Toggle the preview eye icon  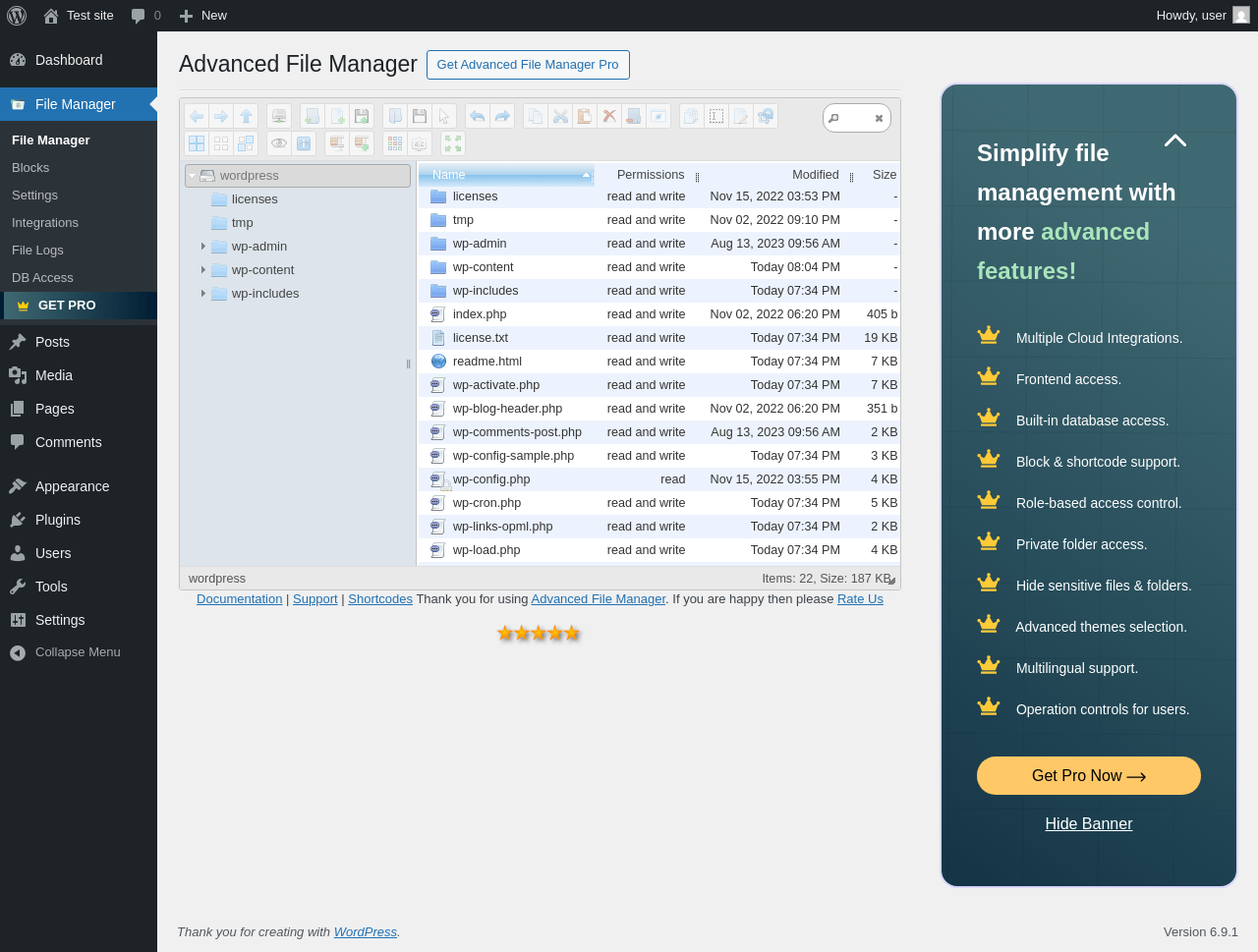(279, 143)
